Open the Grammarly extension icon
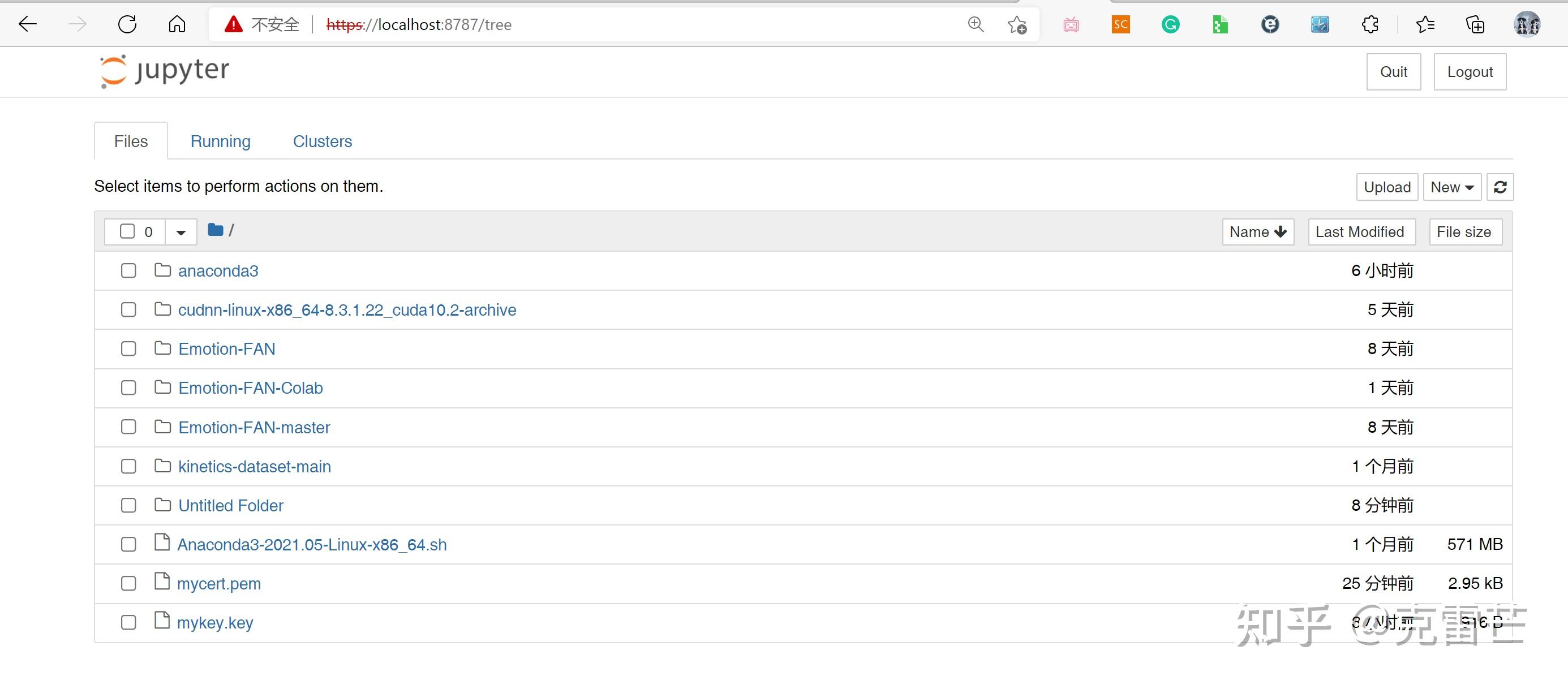Screen dimensions: 1568x689 1170,24
